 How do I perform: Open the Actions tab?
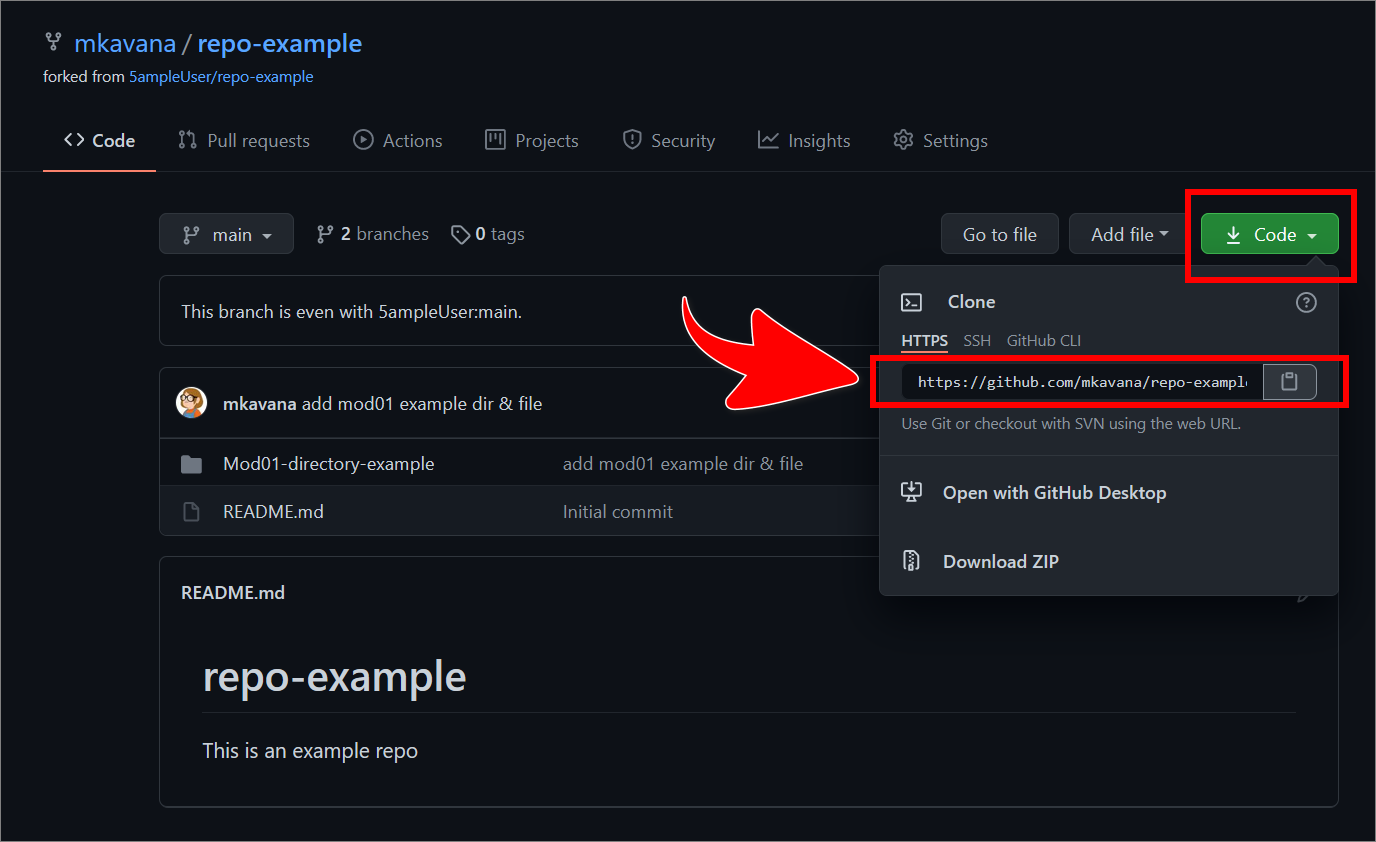(x=398, y=141)
